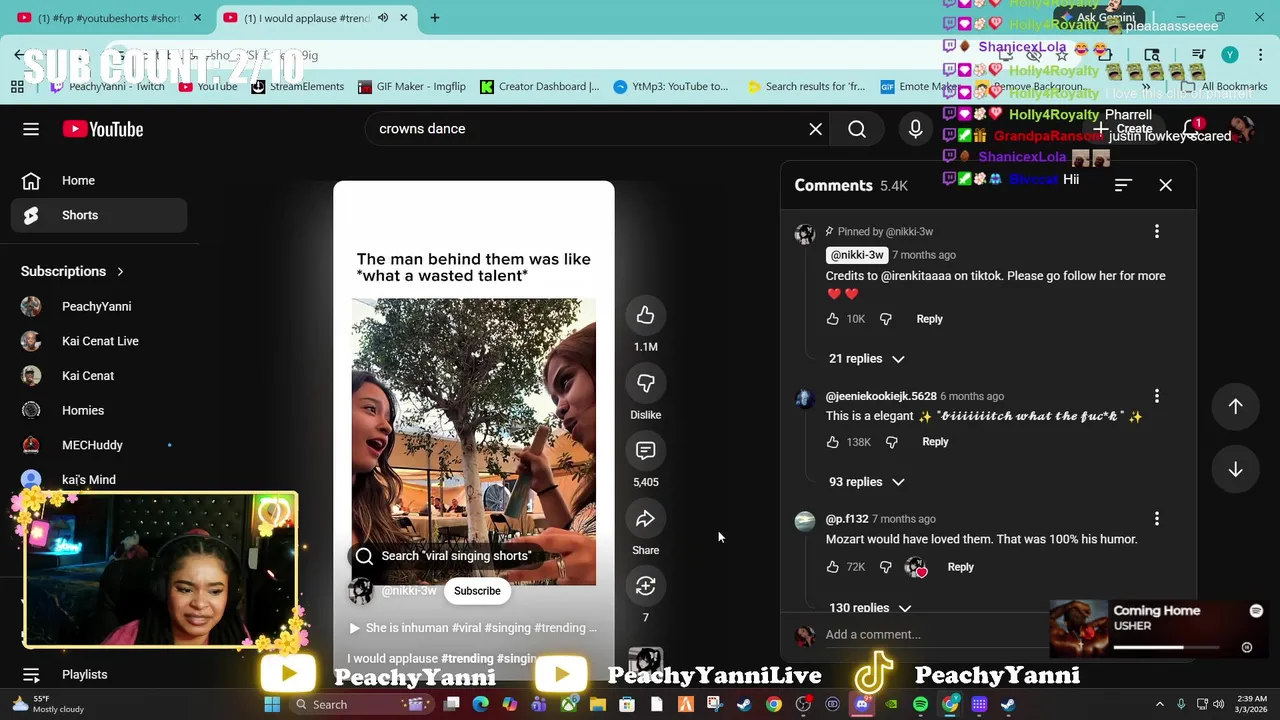
Task: Open the YouTube hamburger guide menu
Action: point(31,129)
